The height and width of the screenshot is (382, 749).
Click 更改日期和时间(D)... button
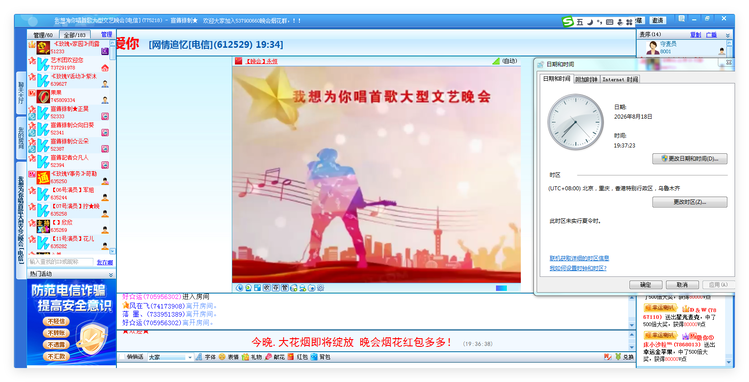click(x=690, y=159)
